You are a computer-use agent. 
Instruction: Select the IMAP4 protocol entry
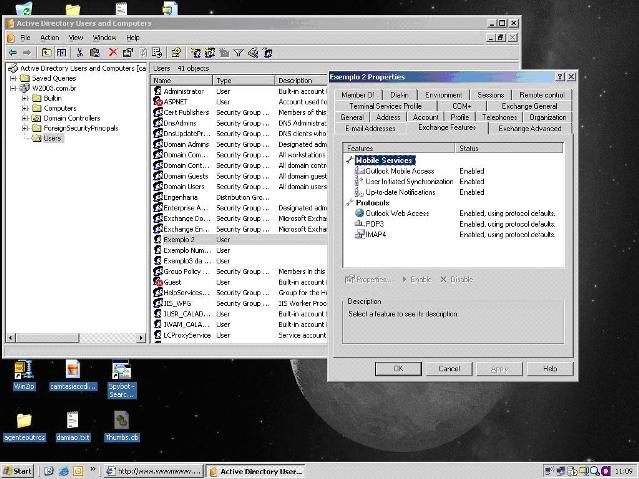pyautogui.click(x=376, y=233)
